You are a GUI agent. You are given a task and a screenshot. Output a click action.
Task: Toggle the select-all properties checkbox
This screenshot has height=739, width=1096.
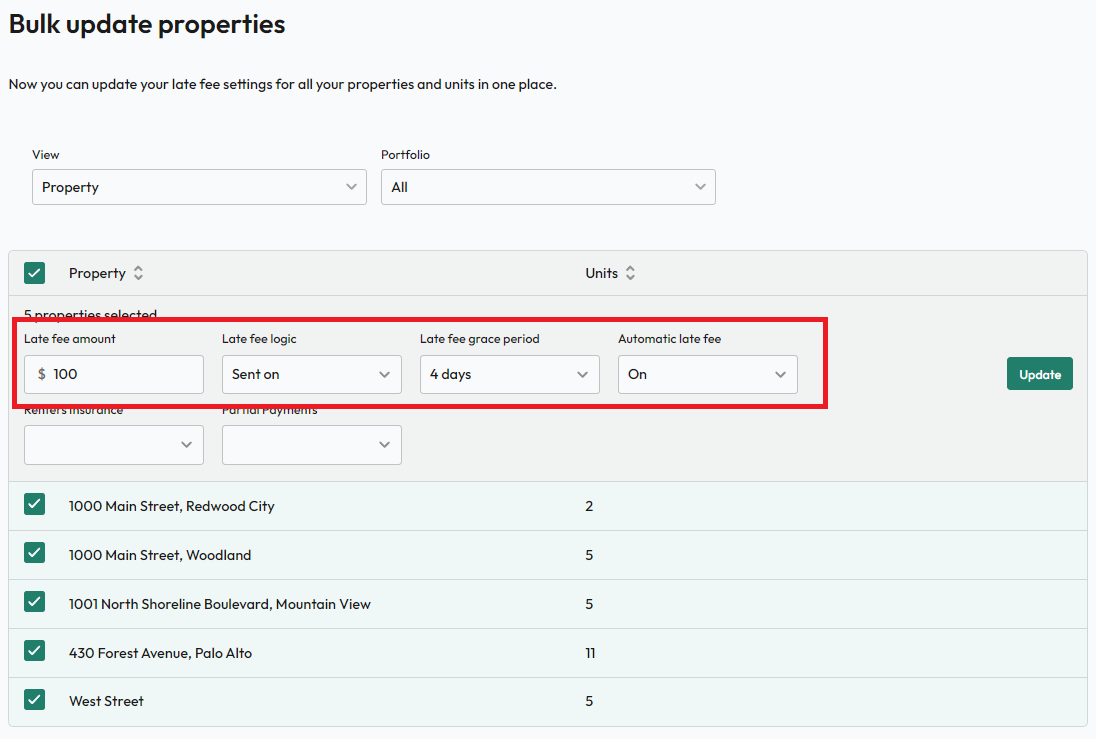click(x=34, y=273)
